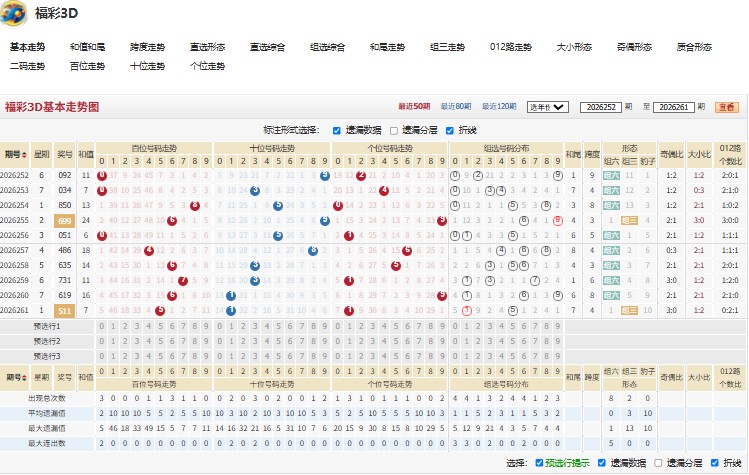Go to 十位走势 chart
The image size is (749, 475).
click(x=147, y=66)
